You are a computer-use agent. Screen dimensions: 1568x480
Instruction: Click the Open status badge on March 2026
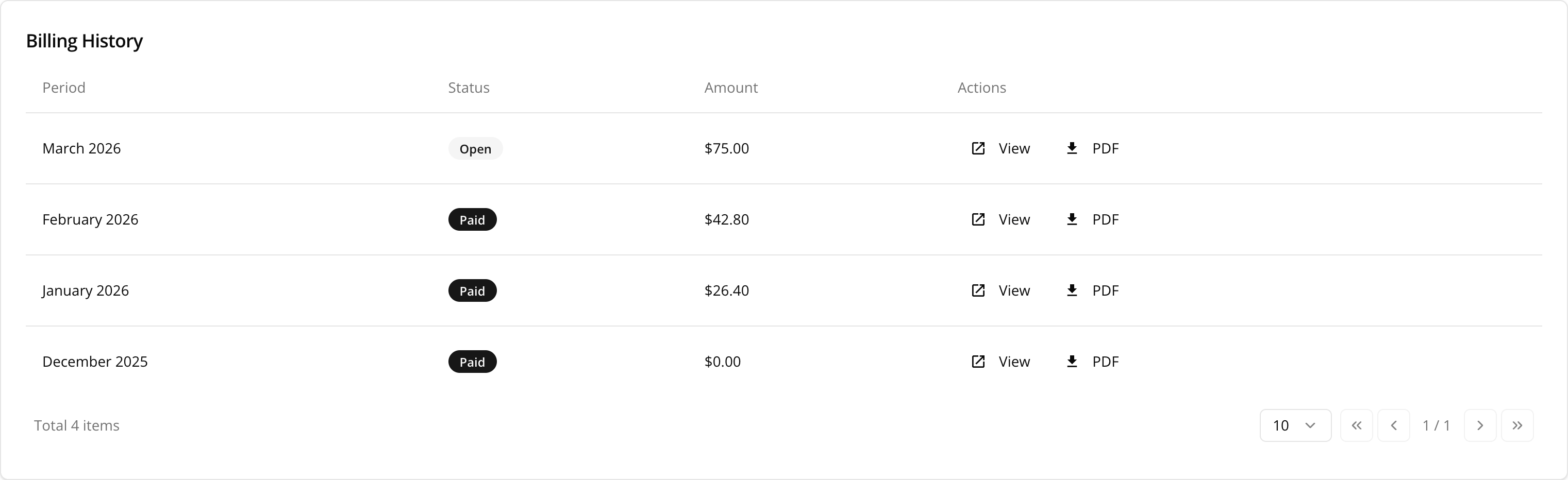(x=475, y=148)
